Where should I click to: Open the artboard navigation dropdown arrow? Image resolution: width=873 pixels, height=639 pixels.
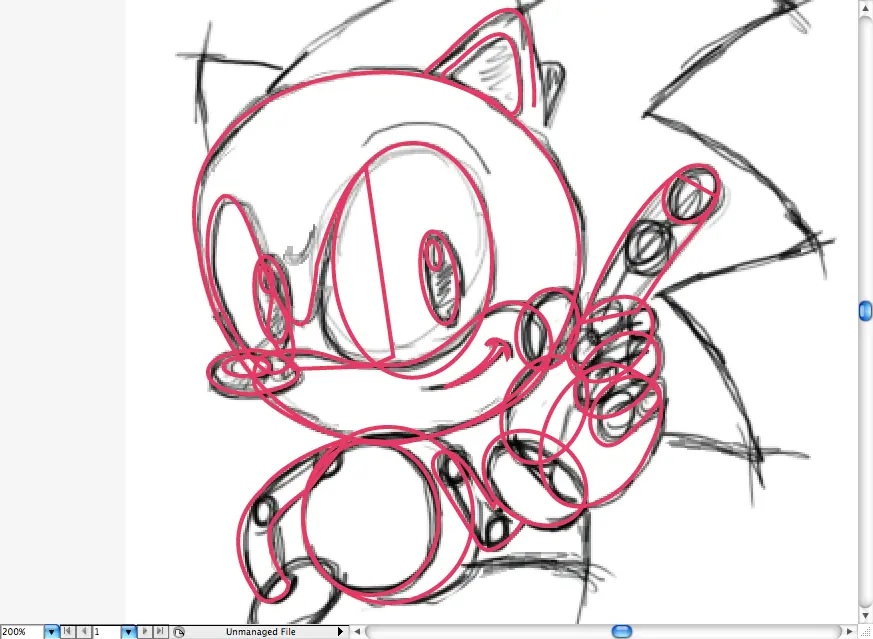(129, 632)
